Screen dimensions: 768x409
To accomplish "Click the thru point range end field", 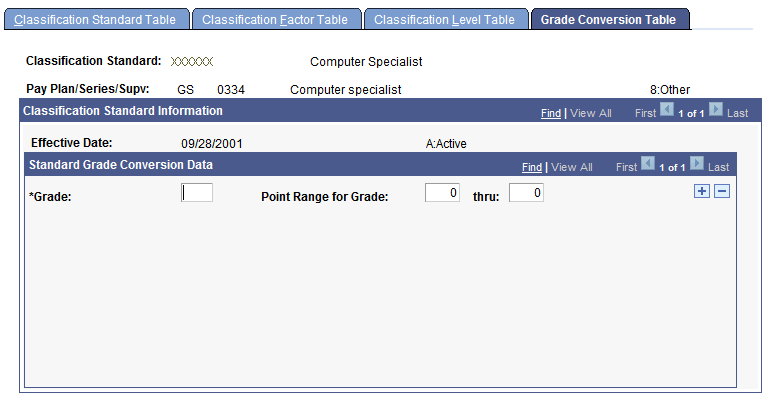I will pos(526,192).
